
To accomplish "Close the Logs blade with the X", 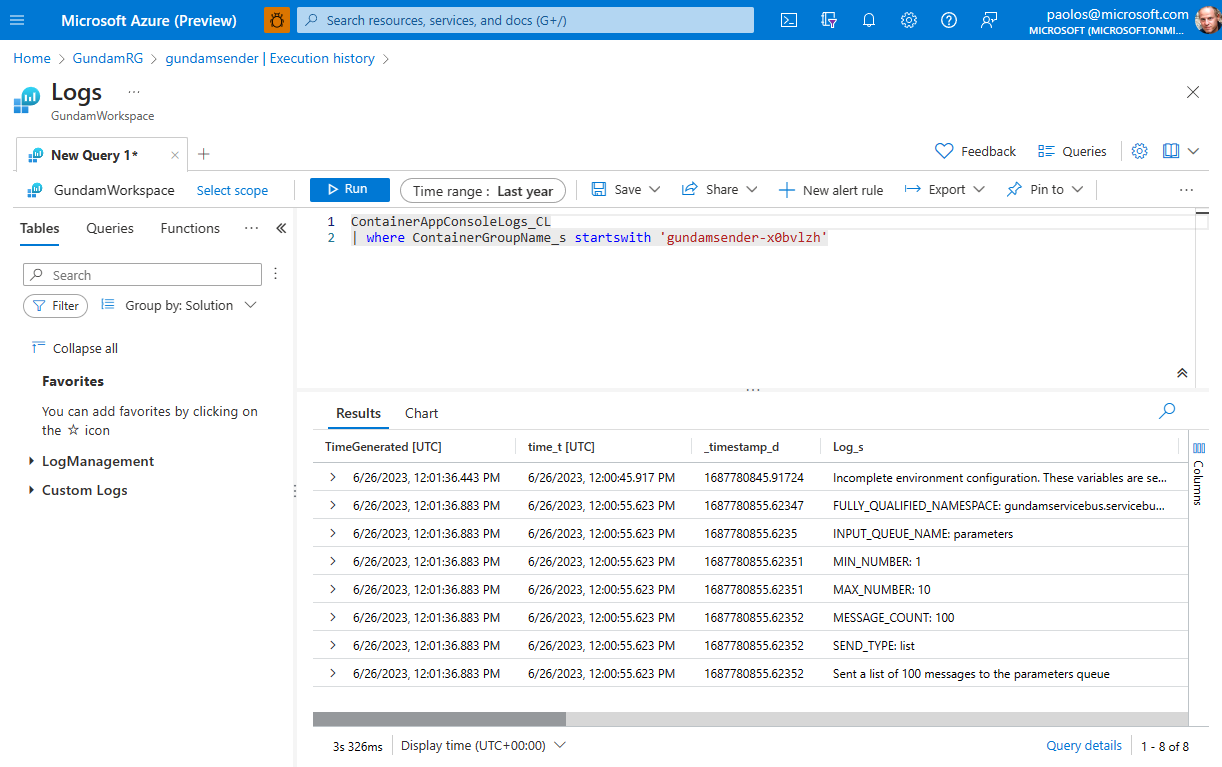I will point(1193,92).
